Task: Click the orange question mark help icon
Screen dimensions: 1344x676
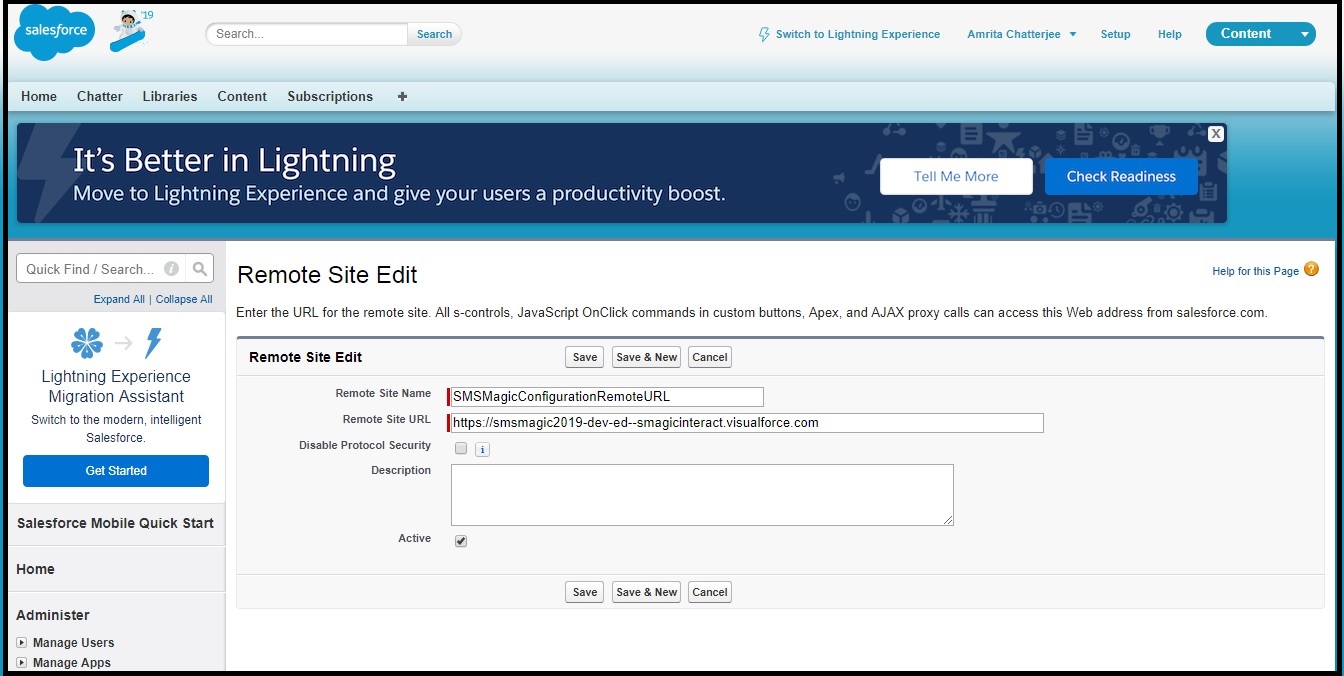Action: click(1311, 269)
